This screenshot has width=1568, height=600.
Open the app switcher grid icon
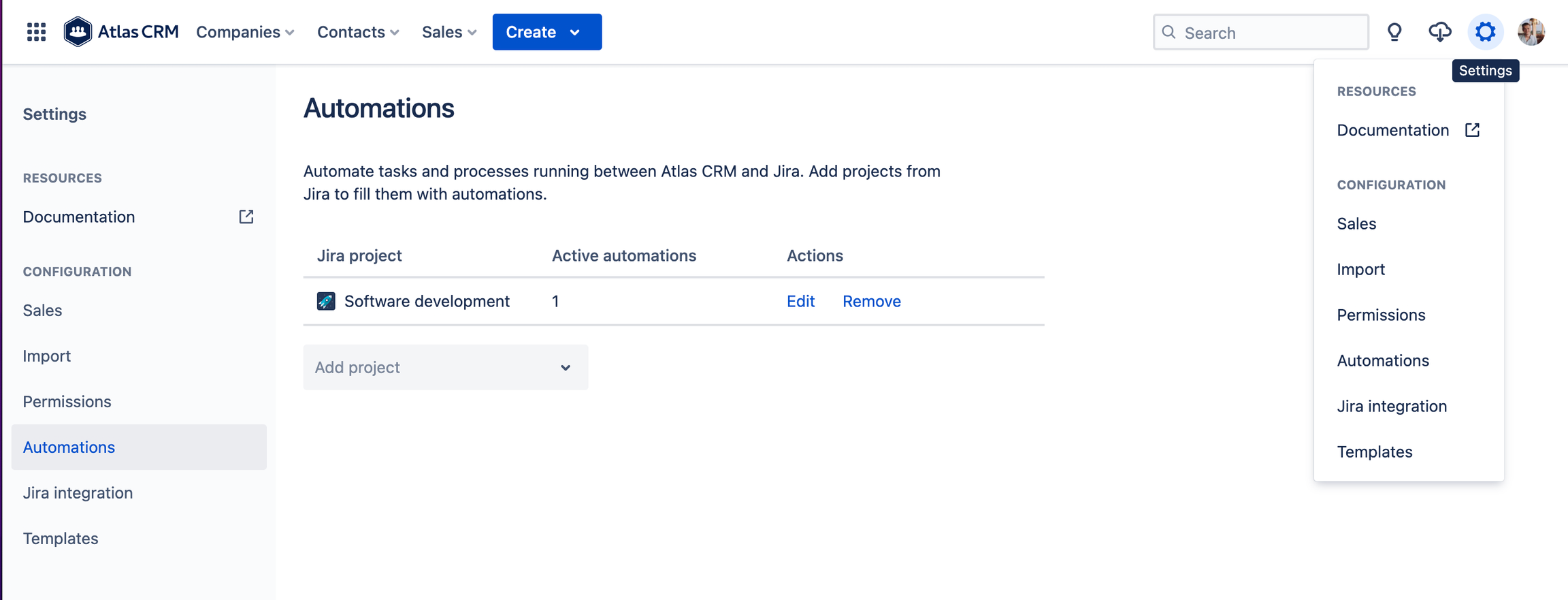[x=36, y=32]
